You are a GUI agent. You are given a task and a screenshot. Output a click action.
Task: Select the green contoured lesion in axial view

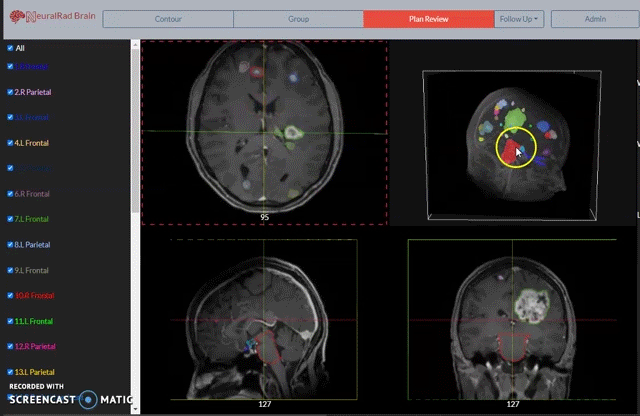[293, 132]
